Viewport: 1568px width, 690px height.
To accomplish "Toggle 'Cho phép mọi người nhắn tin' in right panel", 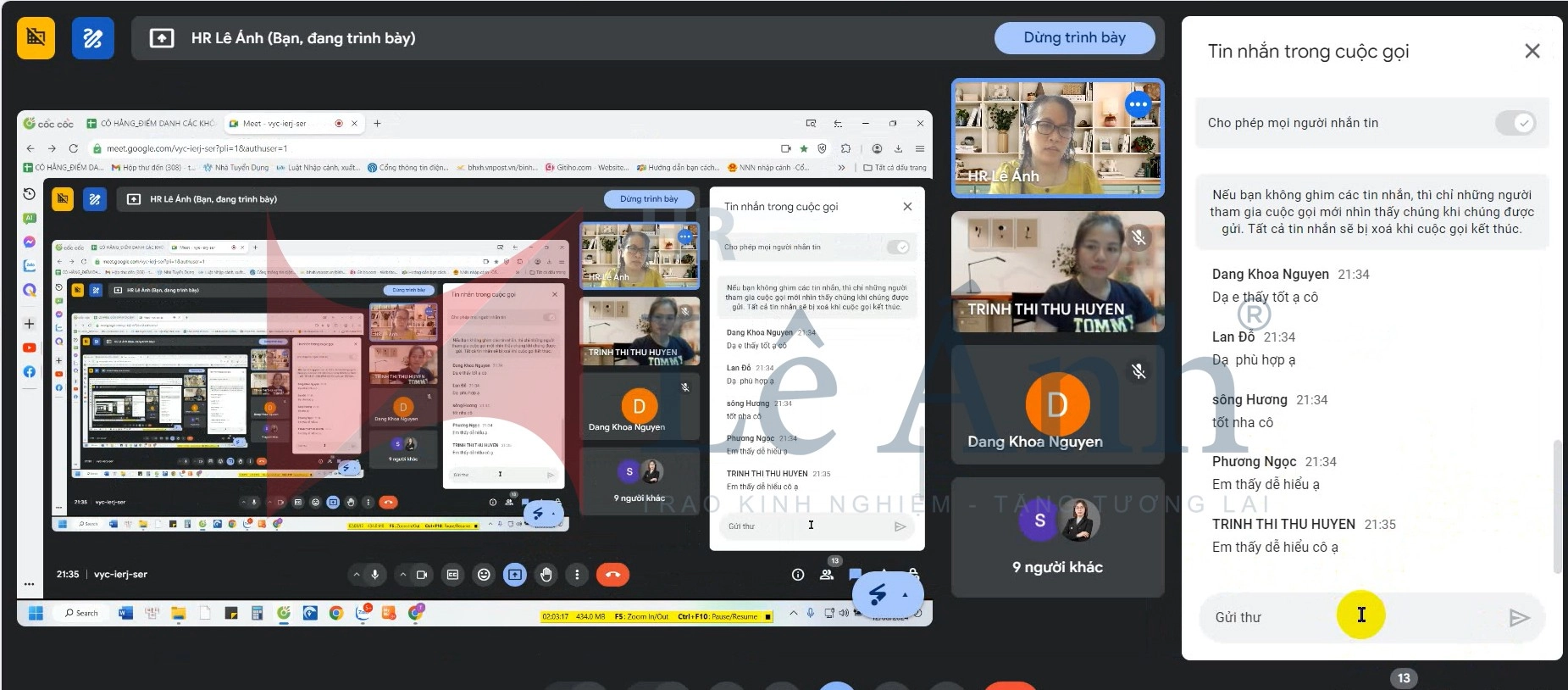I will coord(1515,123).
